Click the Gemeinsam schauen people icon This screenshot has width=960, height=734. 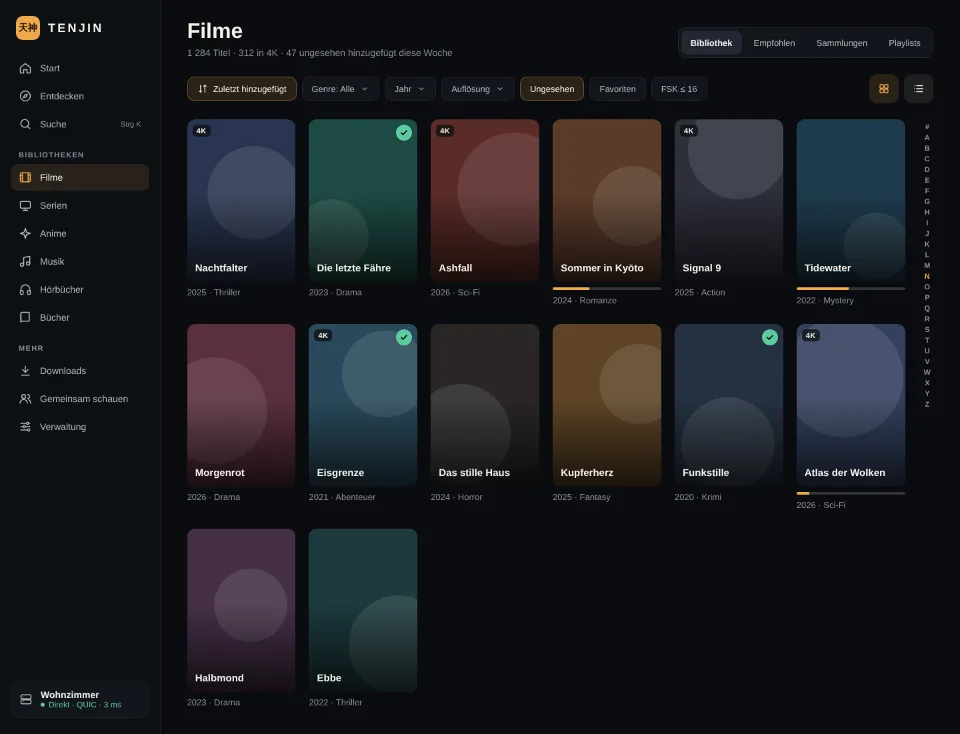point(25,399)
